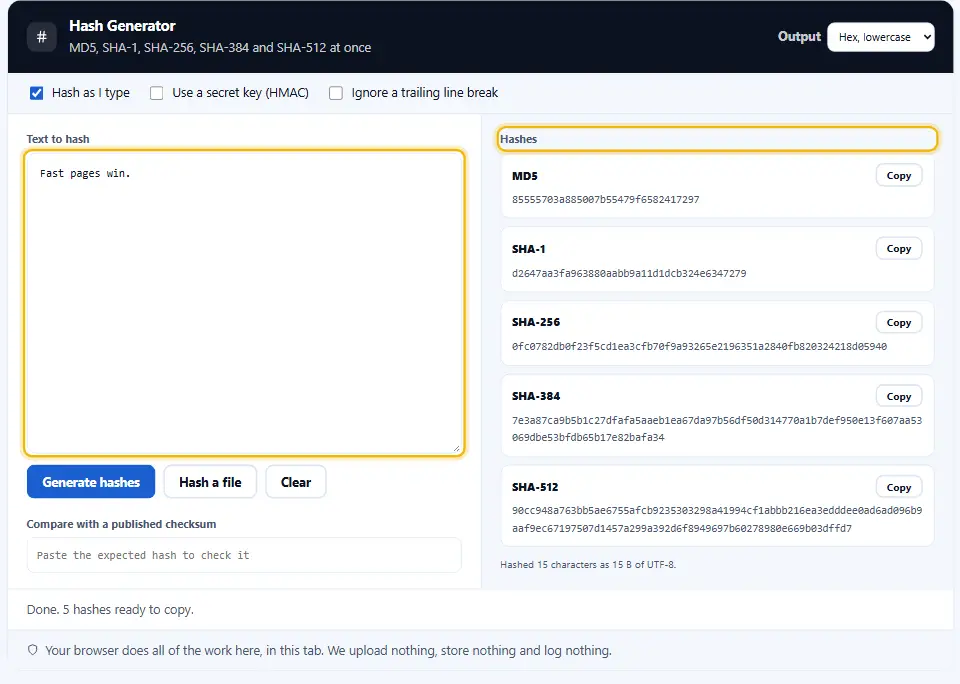The image size is (960, 684).
Task: Click the MD5, SHA-1 subtitle text in header
Action: (x=220, y=48)
